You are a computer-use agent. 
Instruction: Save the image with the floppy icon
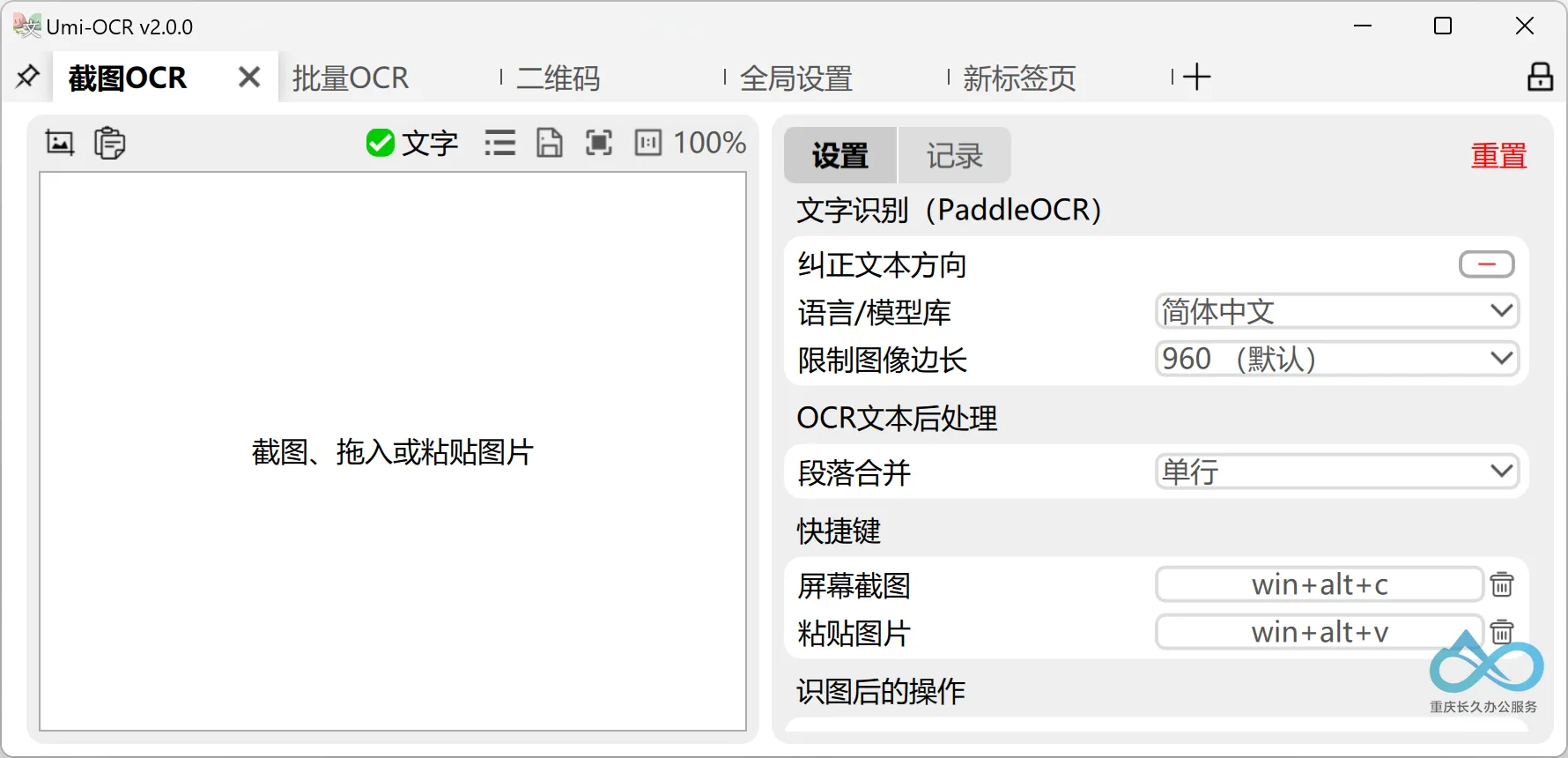[550, 143]
